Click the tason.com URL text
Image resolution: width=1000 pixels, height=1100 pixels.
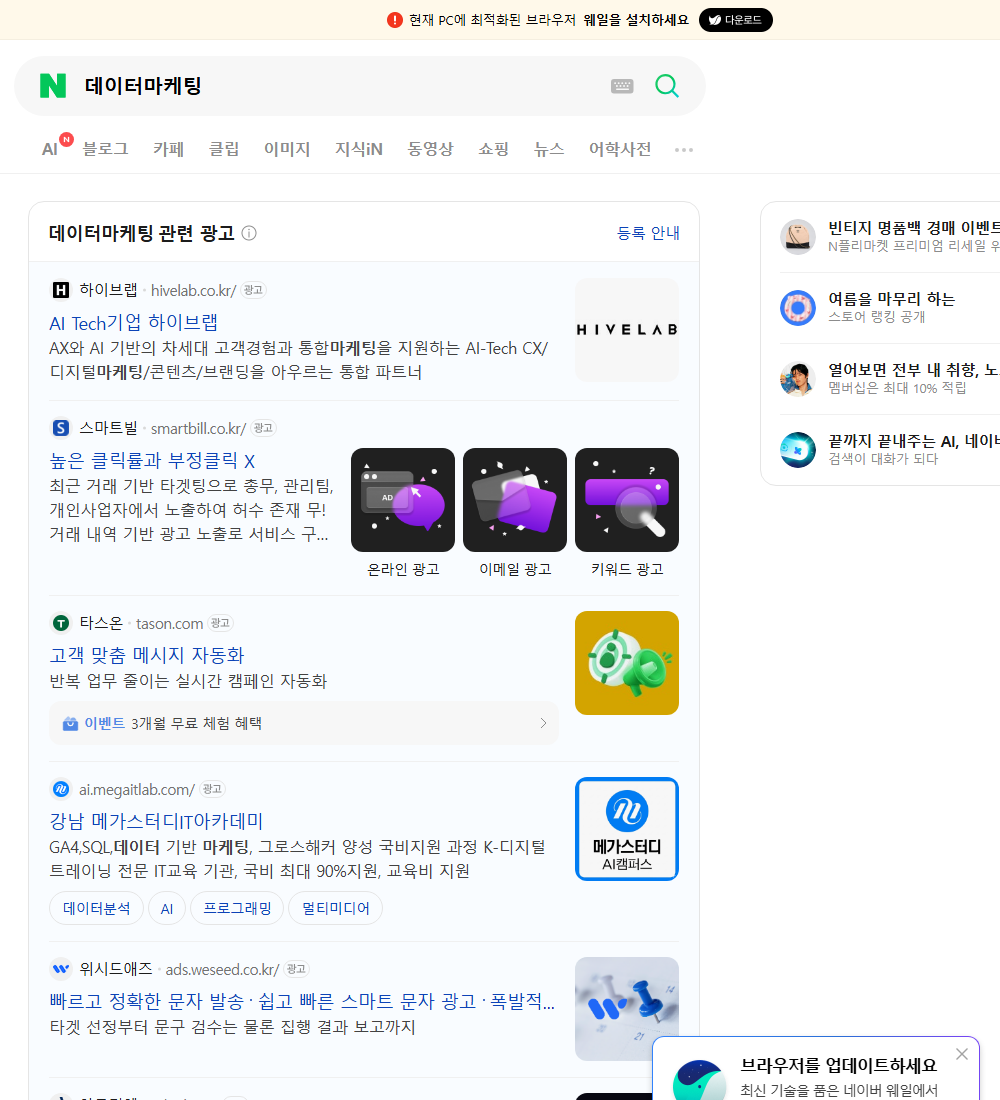(x=169, y=624)
